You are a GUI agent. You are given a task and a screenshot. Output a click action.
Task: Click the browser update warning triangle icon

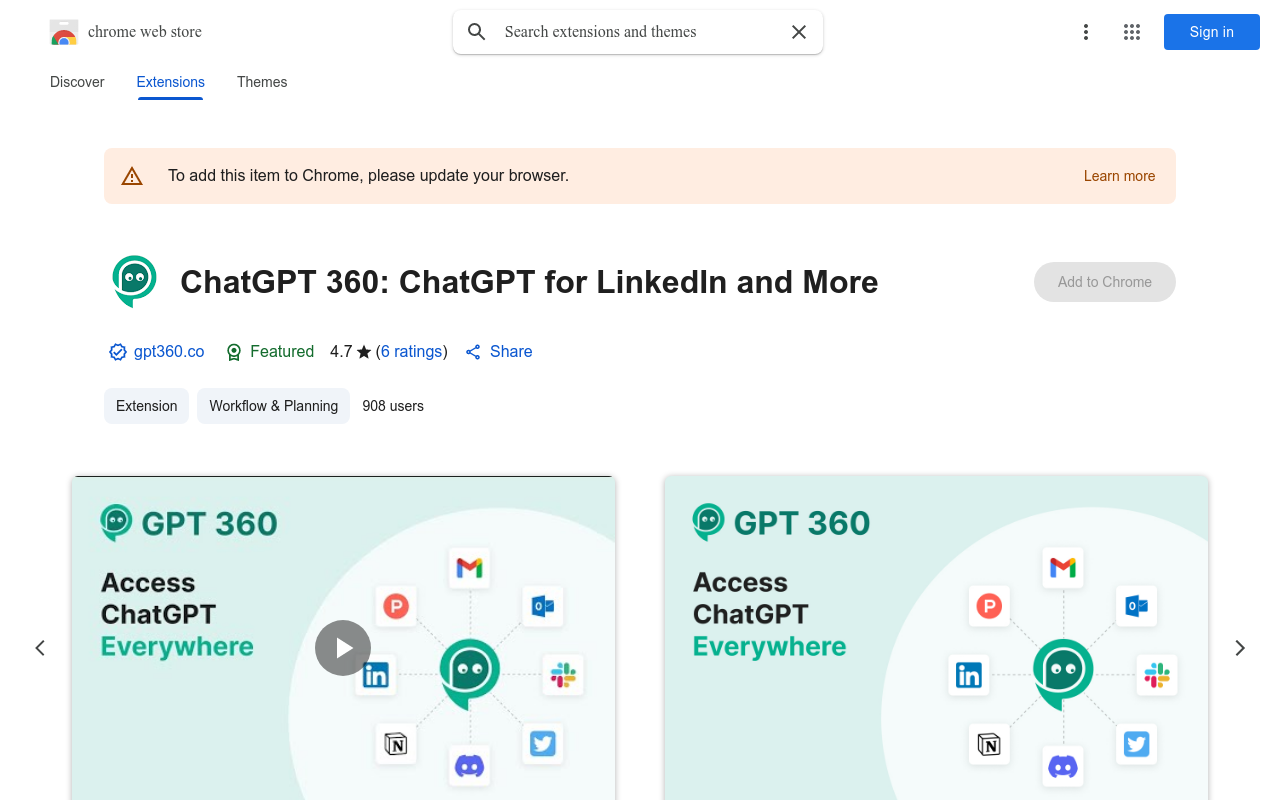[x=132, y=176]
